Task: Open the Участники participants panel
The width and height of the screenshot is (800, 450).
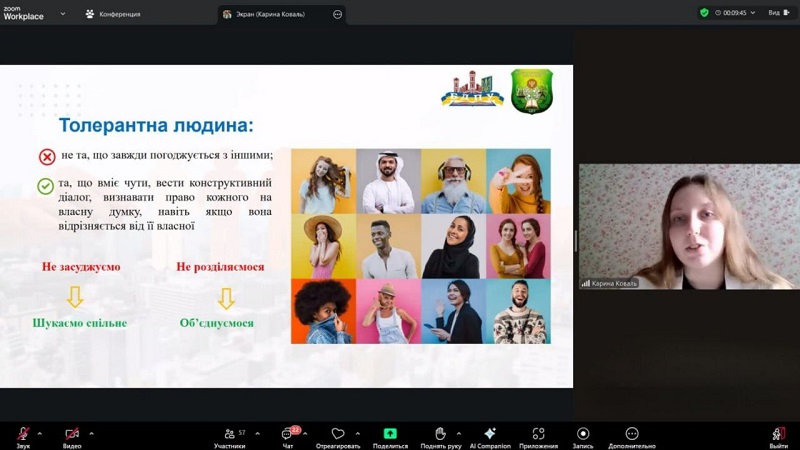Action: click(230, 435)
